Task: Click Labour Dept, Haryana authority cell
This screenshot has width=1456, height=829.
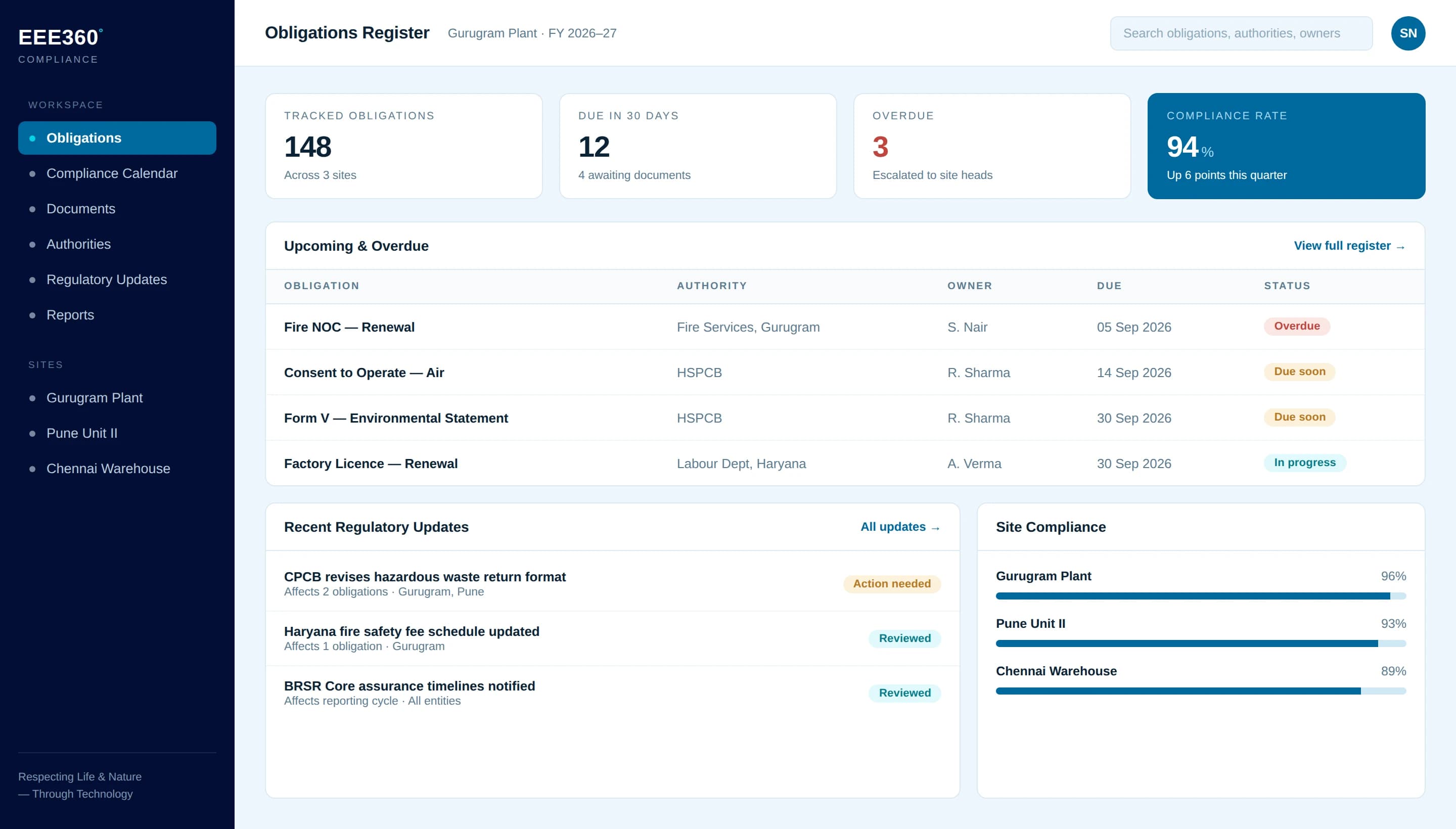Action: click(x=741, y=464)
